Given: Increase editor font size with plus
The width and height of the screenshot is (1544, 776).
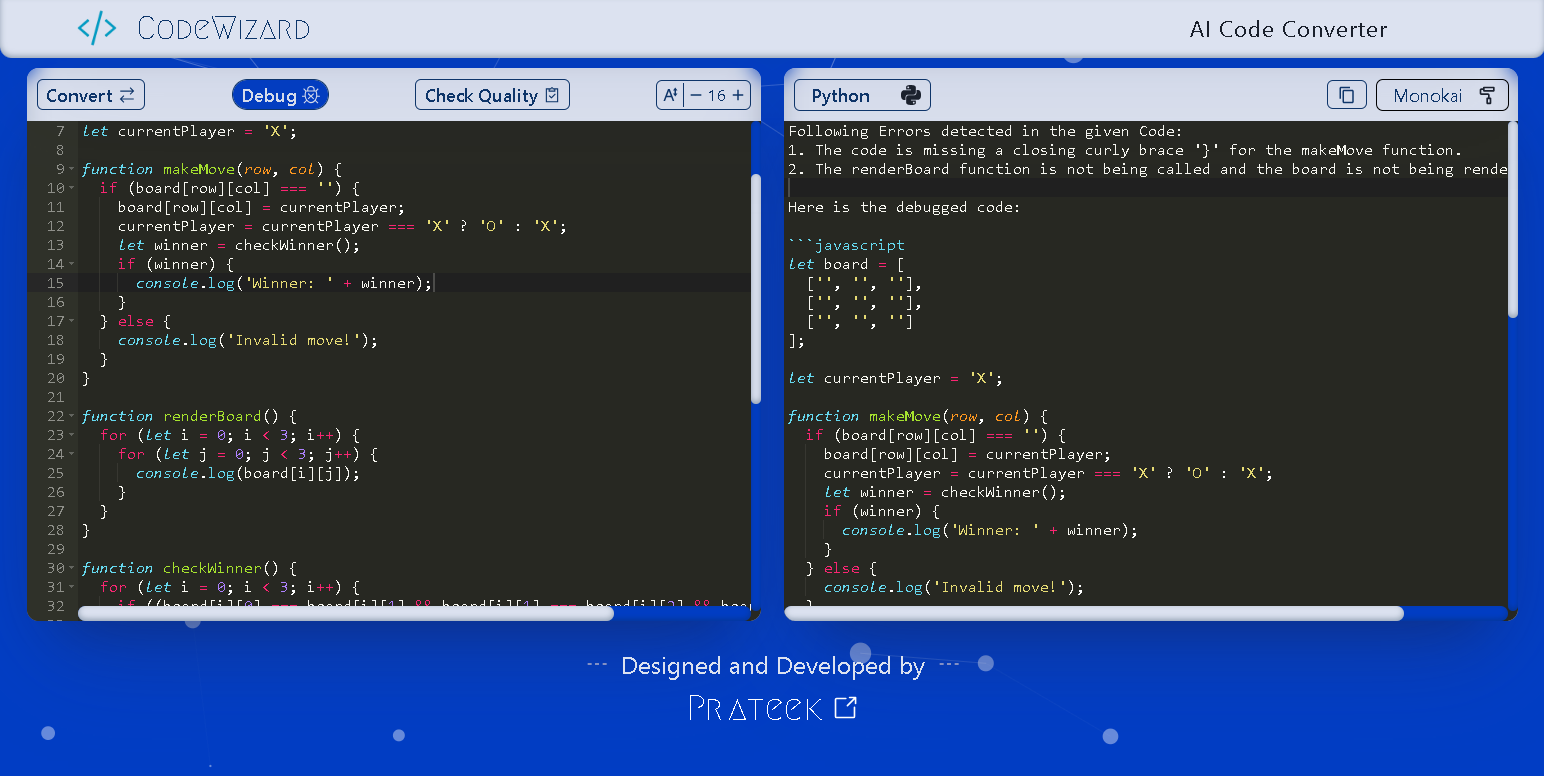Looking at the screenshot, I should 738,95.
